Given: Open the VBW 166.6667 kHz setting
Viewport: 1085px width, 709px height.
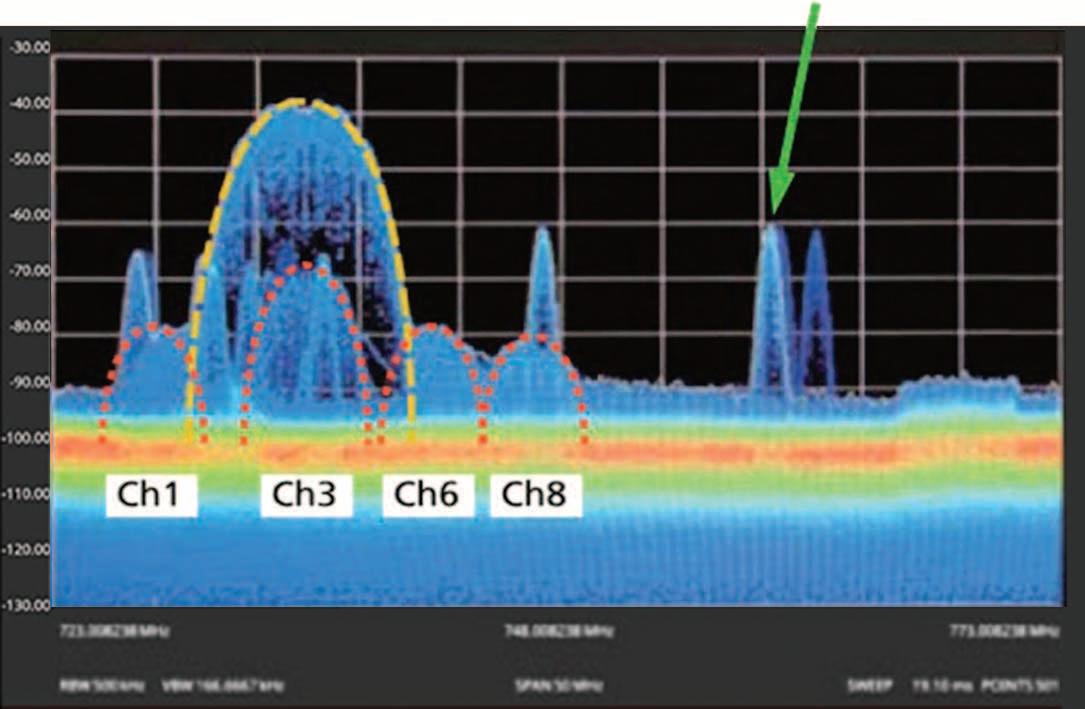Looking at the screenshot, I should point(223,685).
